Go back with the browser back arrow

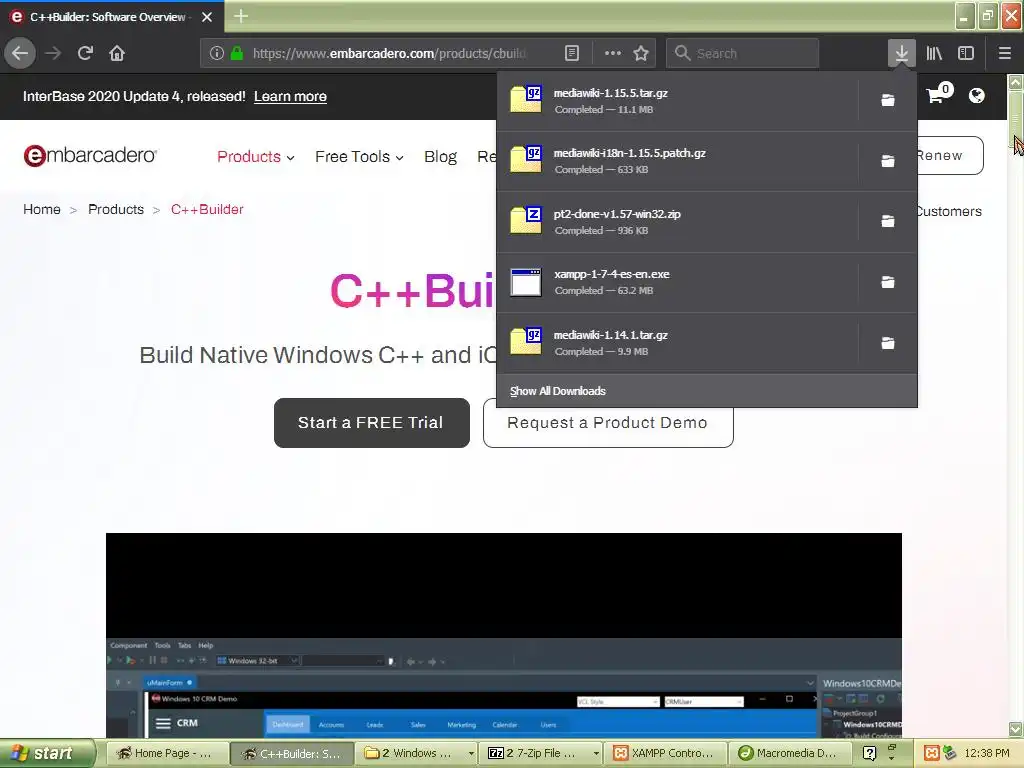click(20, 53)
